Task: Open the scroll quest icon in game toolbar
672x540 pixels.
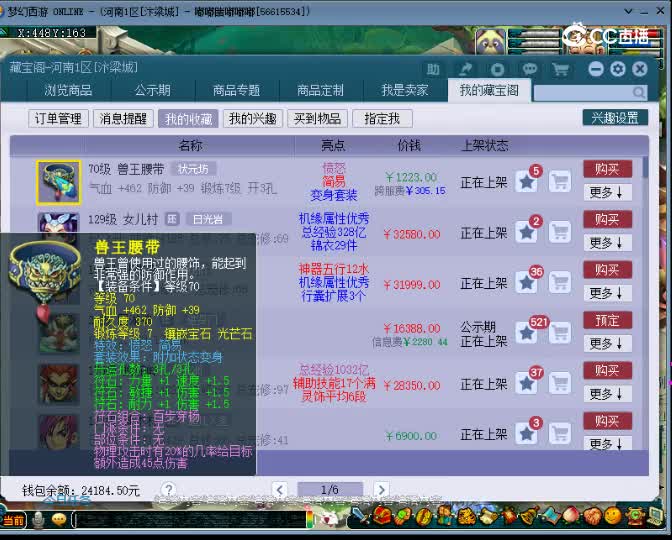Action: [489, 517]
